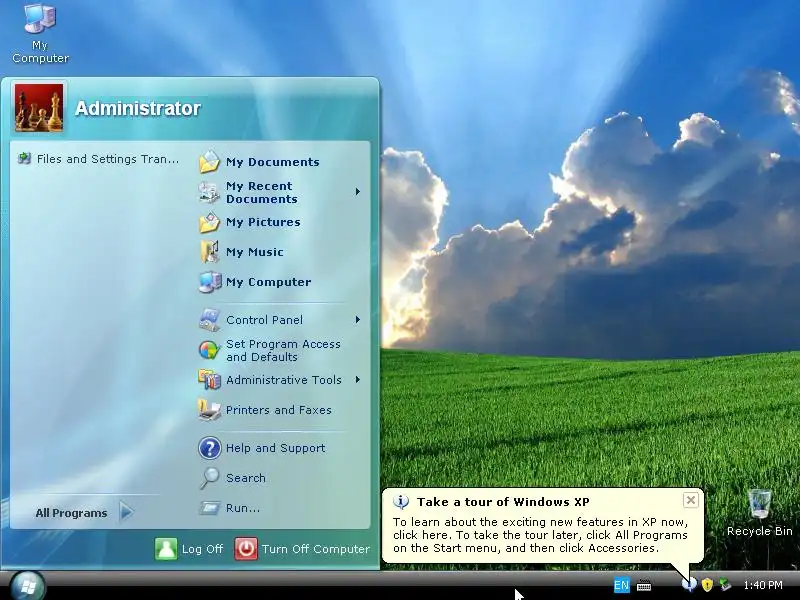
Task: Click Set Program Access and Defaults icon
Action: (x=209, y=350)
